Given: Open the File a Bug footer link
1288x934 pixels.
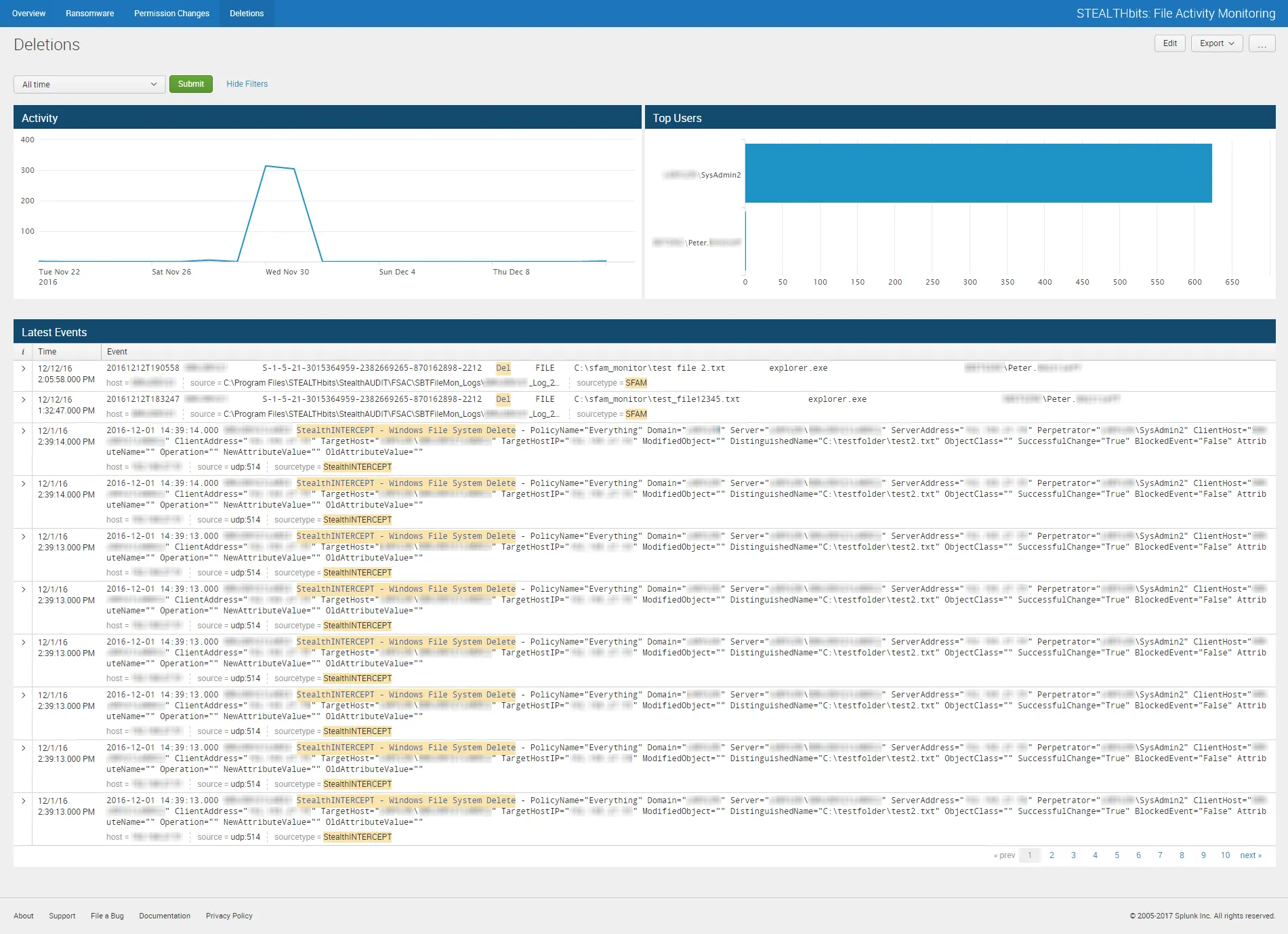Looking at the screenshot, I should coord(107,916).
